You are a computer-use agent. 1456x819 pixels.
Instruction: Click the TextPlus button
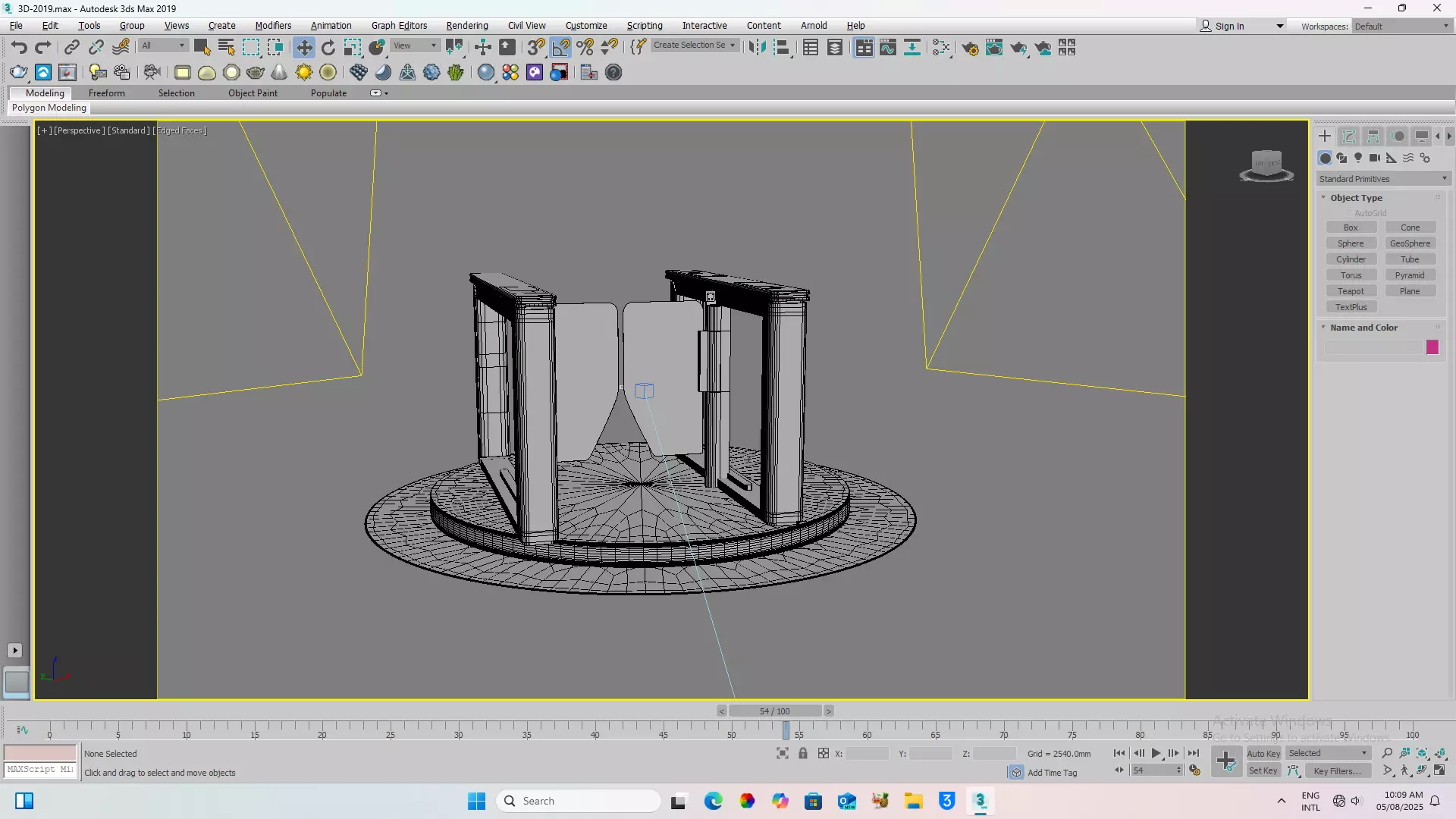1351,307
